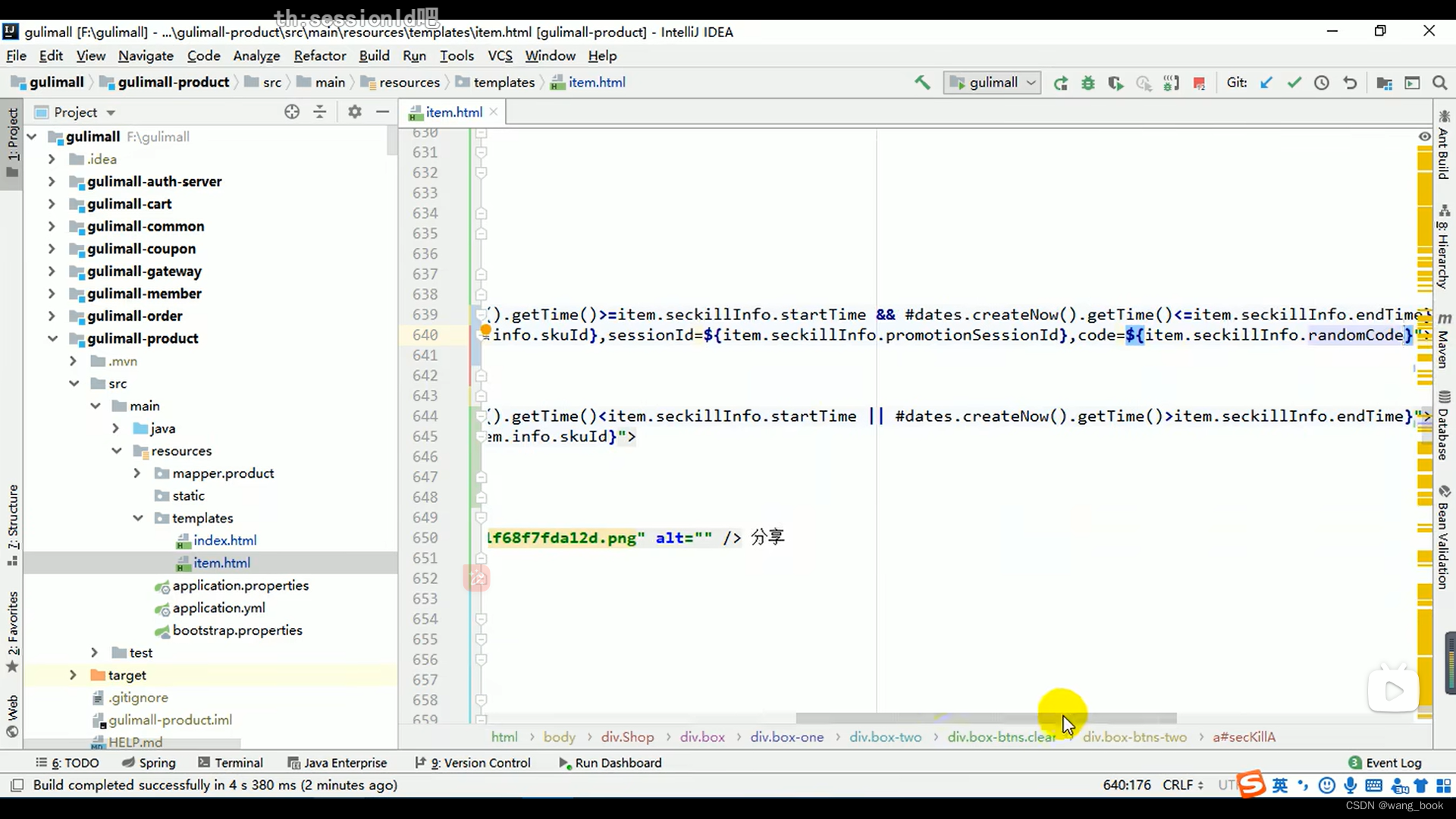Expand the gulimall-product module tree item
The image size is (1456, 819).
point(51,338)
